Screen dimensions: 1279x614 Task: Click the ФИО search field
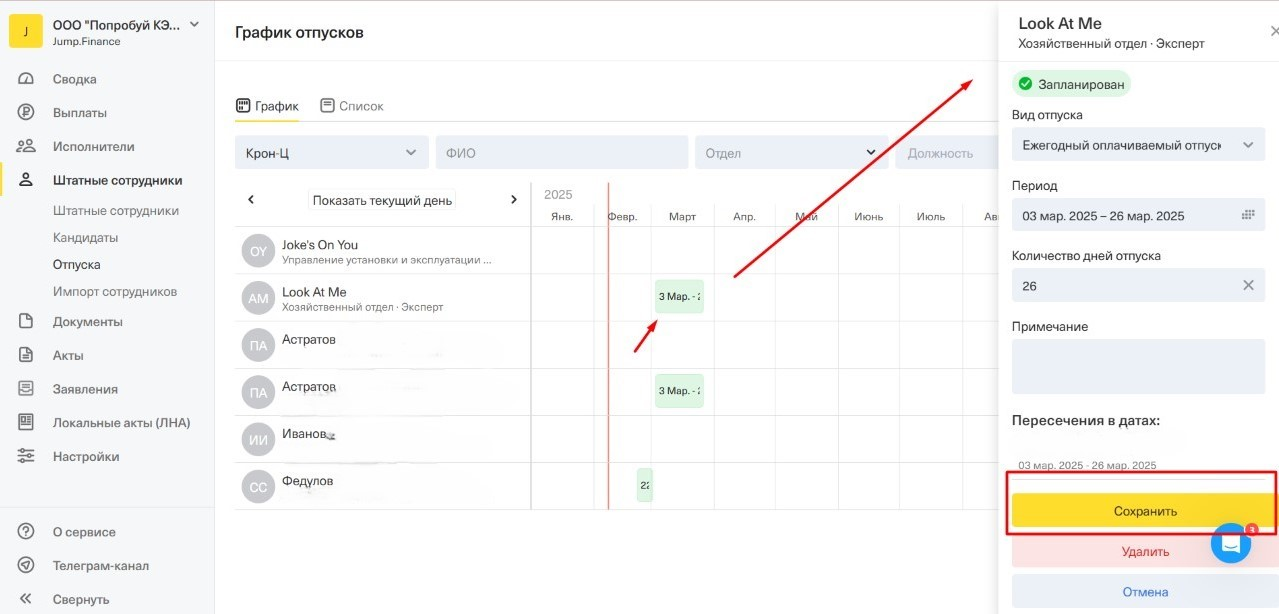tap(561, 153)
